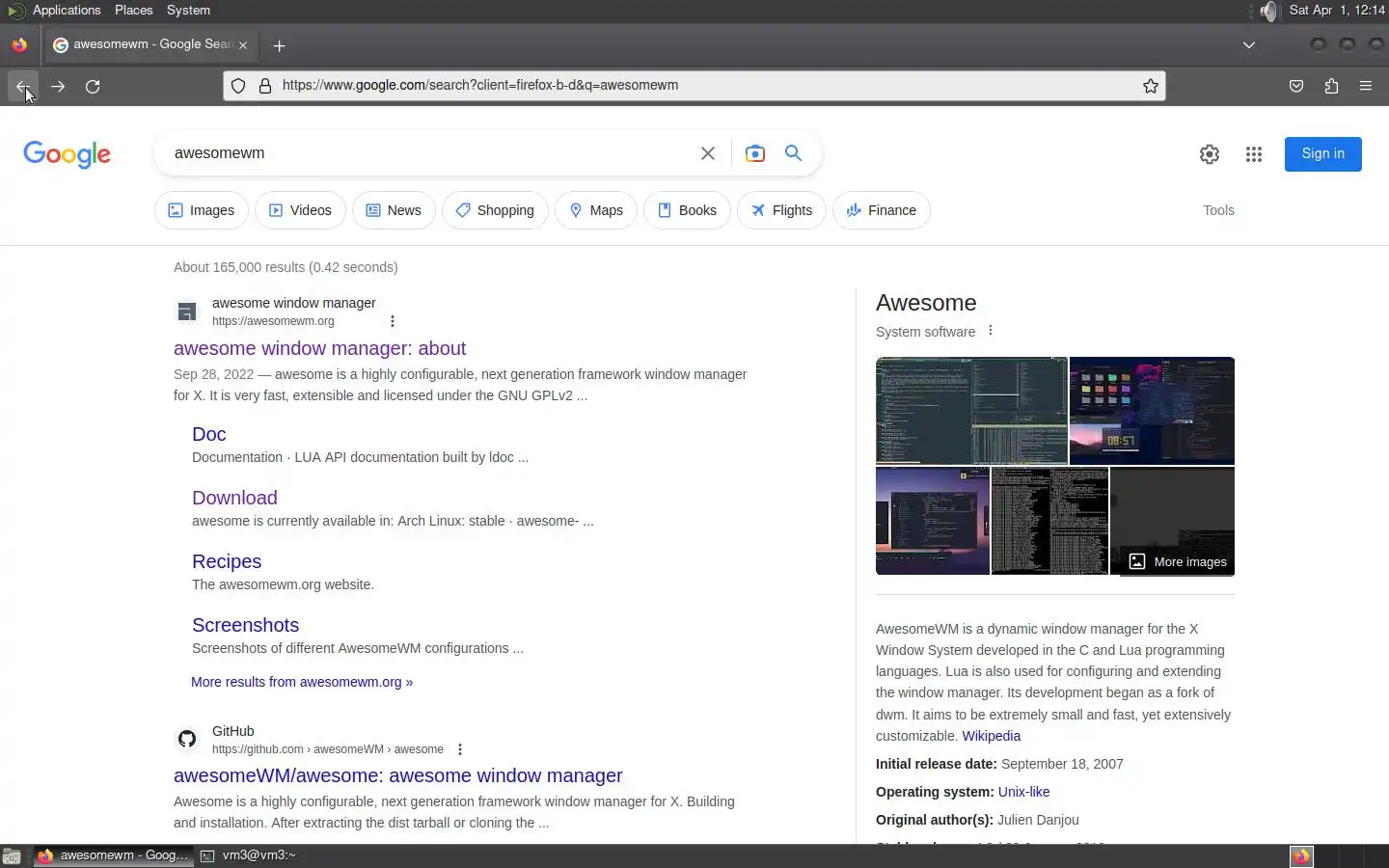The image size is (1389, 868).
Task: Select the awesomewm Firefox taskbar entry
Action: [x=113, y=855]
